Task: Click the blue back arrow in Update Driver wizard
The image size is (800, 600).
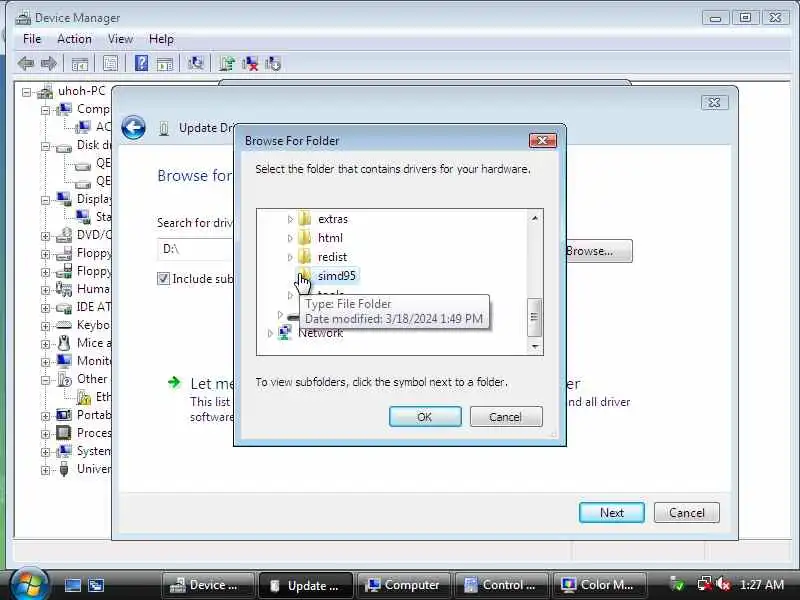Action: [134, 128]
